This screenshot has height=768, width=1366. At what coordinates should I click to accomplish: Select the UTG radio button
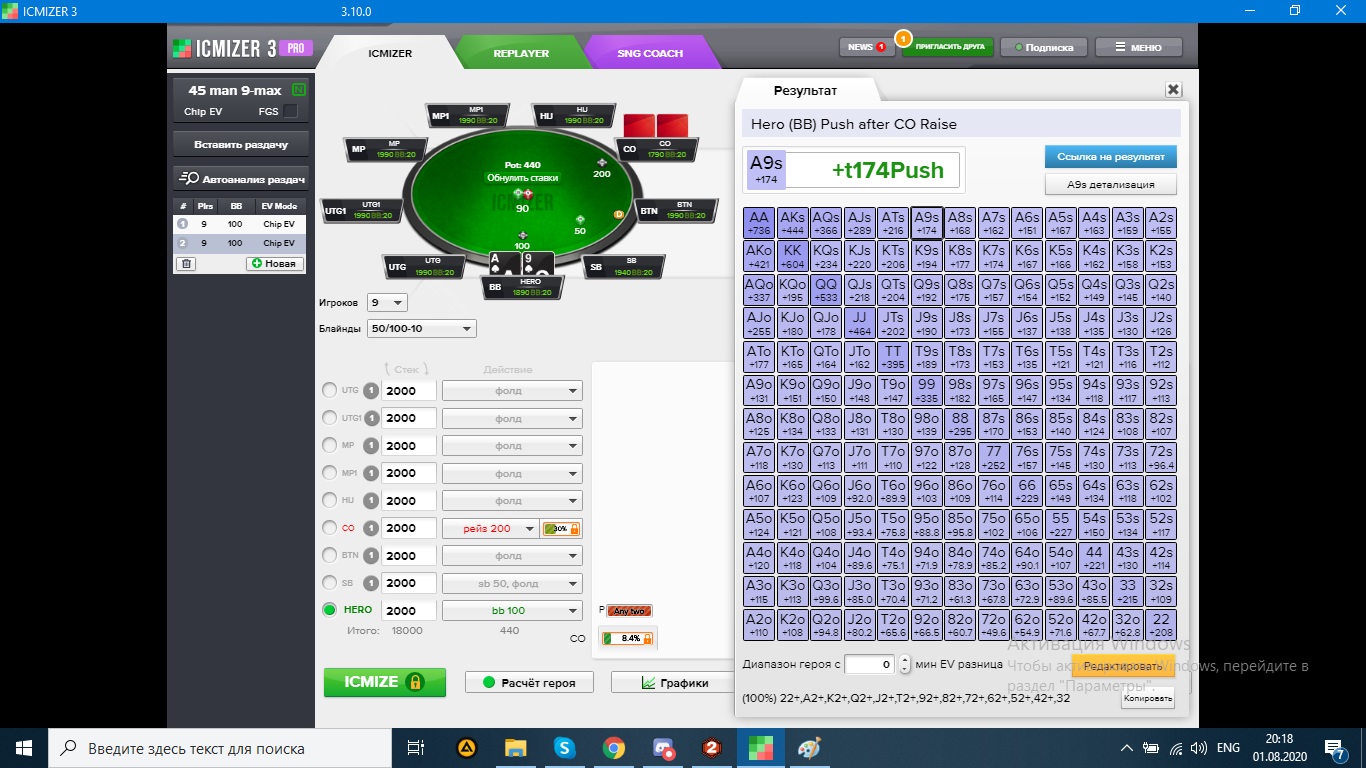tap(329, 391)
